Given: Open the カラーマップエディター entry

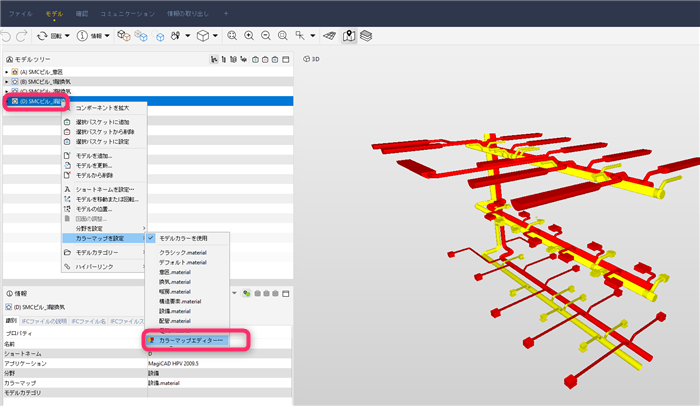Looking at the screenshot, I should pos(188,340).
